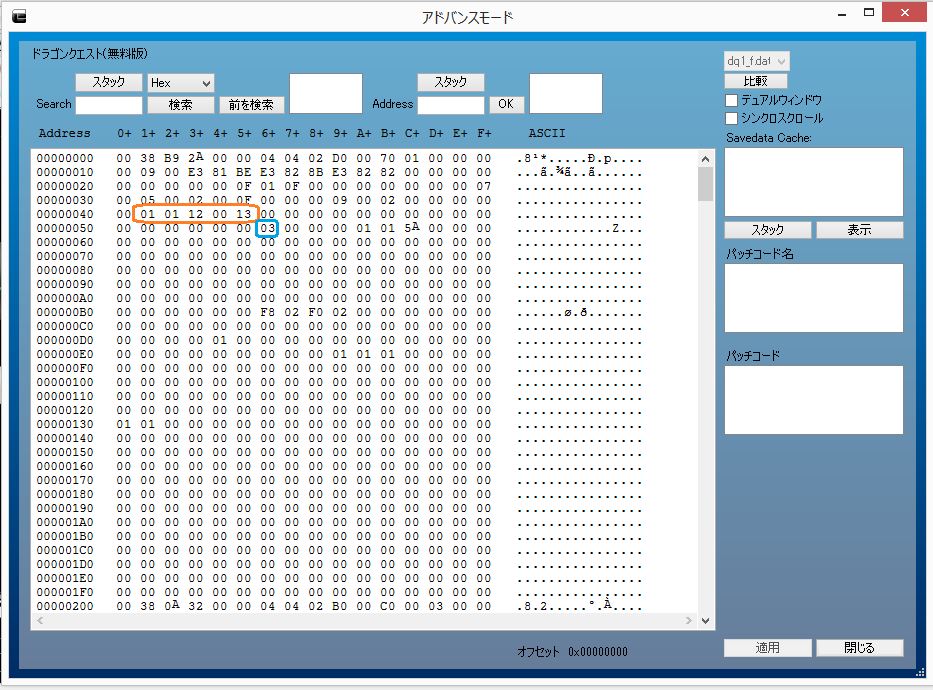Click the オフセット 0x00000000 offset readout
The width and height of the screenshot is (933, 690).
click(x=572, y=652)
